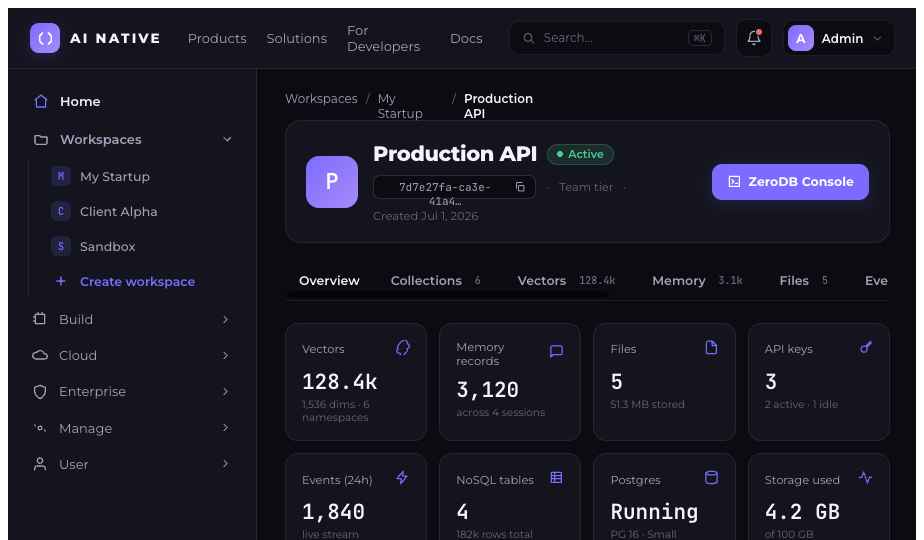Open the Docs menu item

pyautogui.click(x=466, y=38)
